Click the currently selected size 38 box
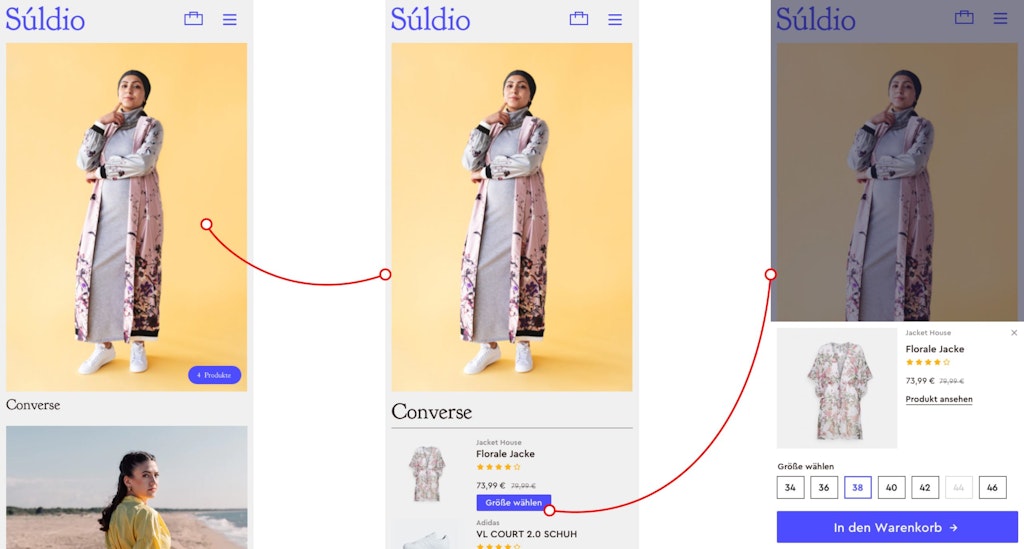The height and width of the screenshot is (549, 1024). (x=857, y=488)
